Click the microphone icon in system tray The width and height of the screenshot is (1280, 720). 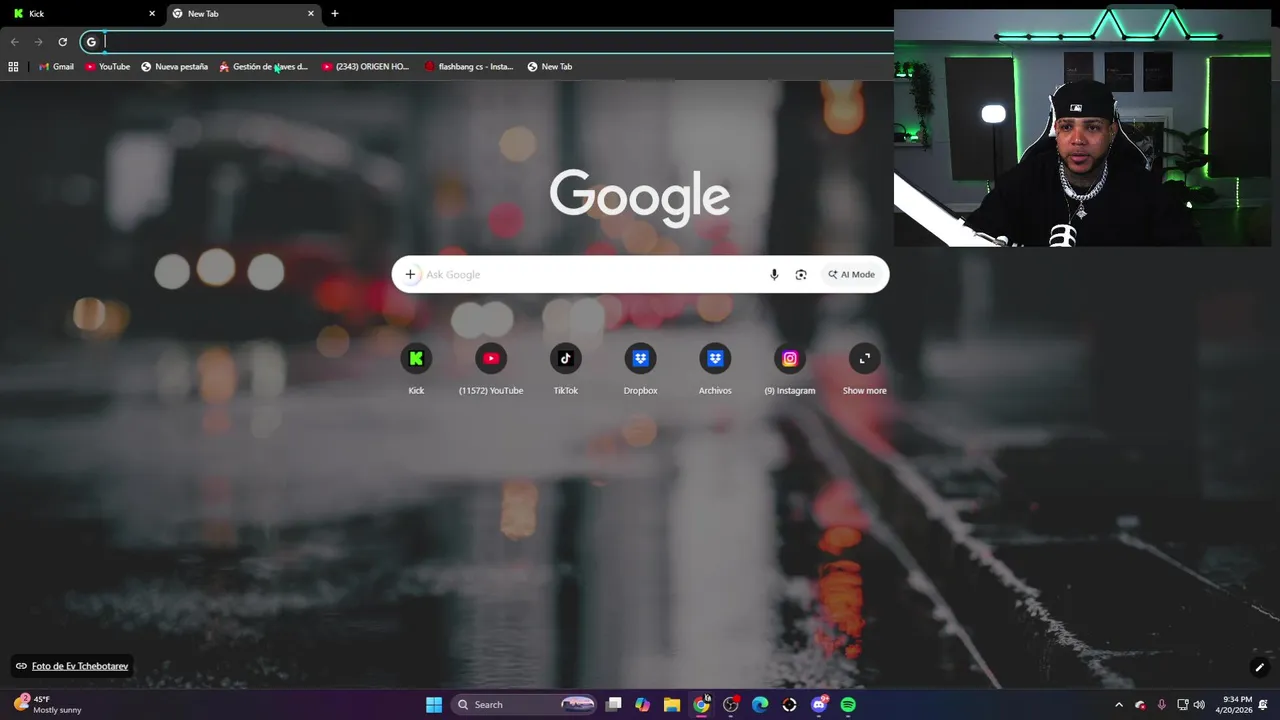click(1161, 705)
